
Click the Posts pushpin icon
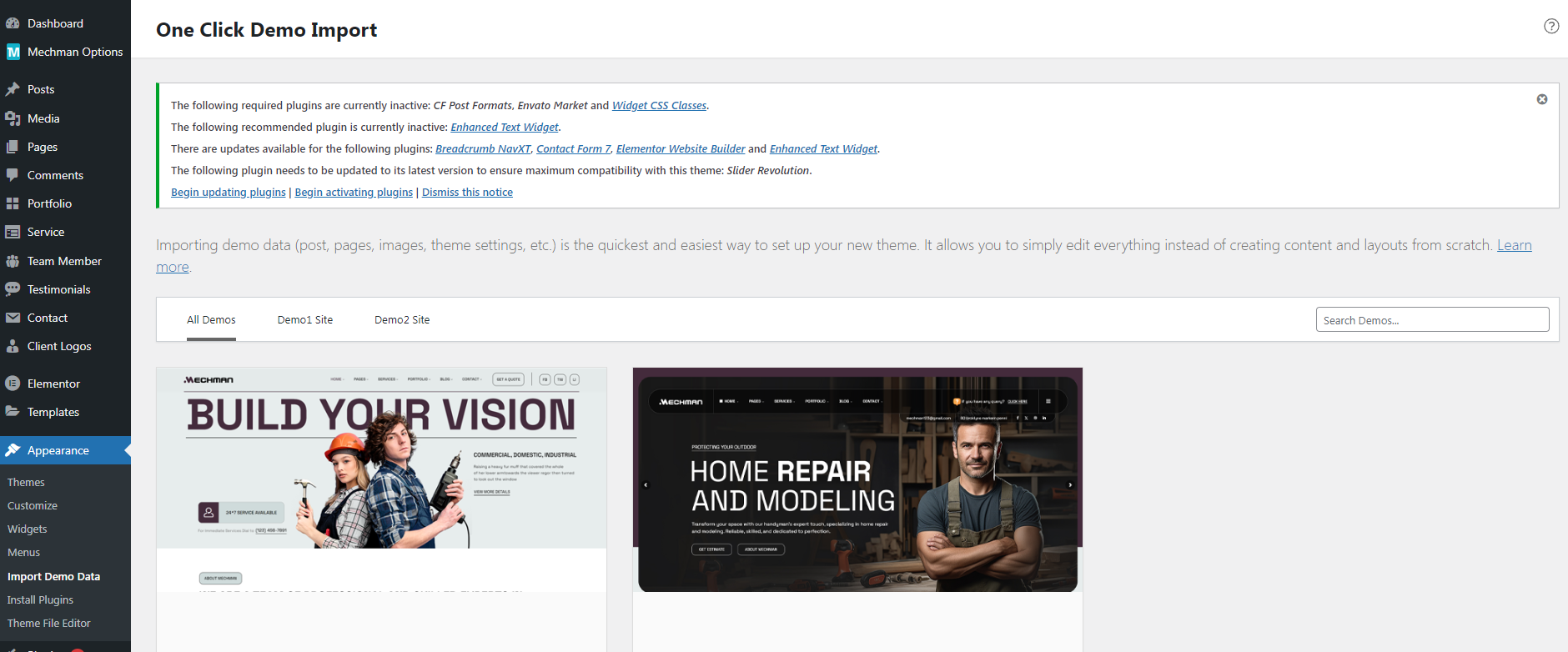tap(13, 89)
